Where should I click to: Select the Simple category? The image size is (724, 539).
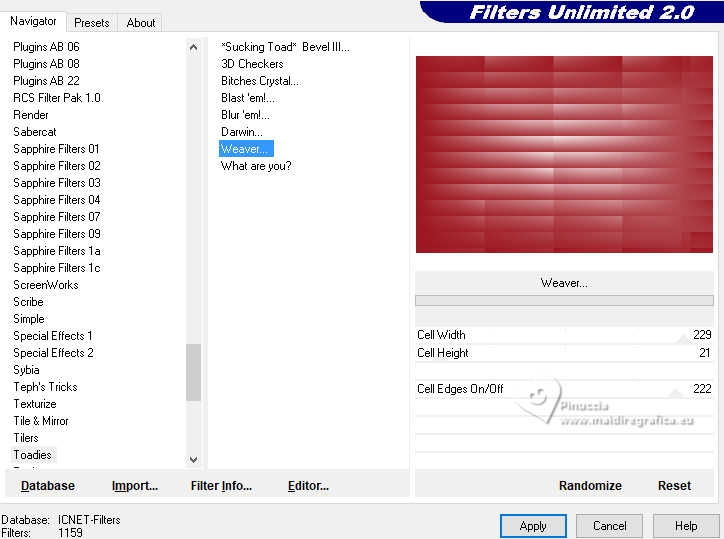coord(29,319)
